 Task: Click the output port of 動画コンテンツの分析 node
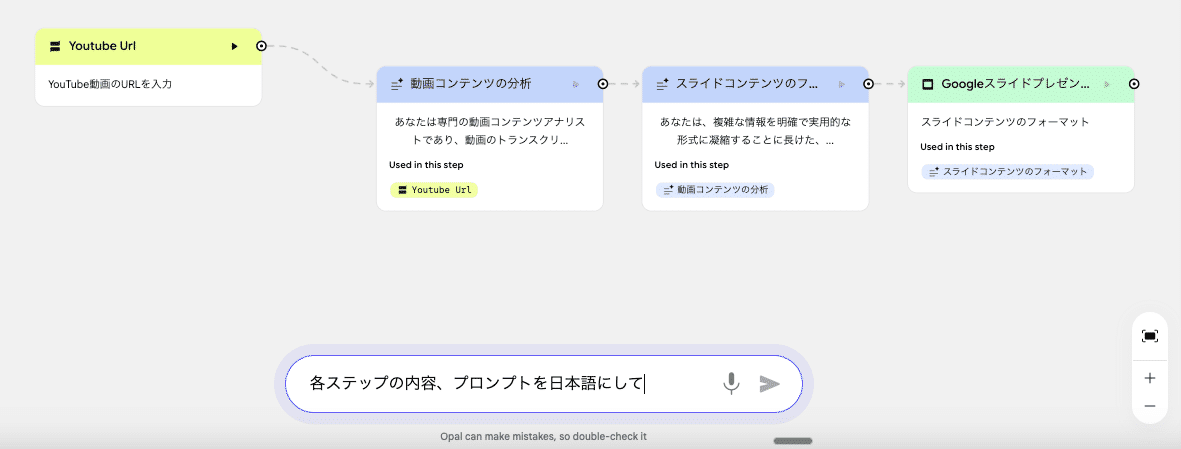click(603, 85)
